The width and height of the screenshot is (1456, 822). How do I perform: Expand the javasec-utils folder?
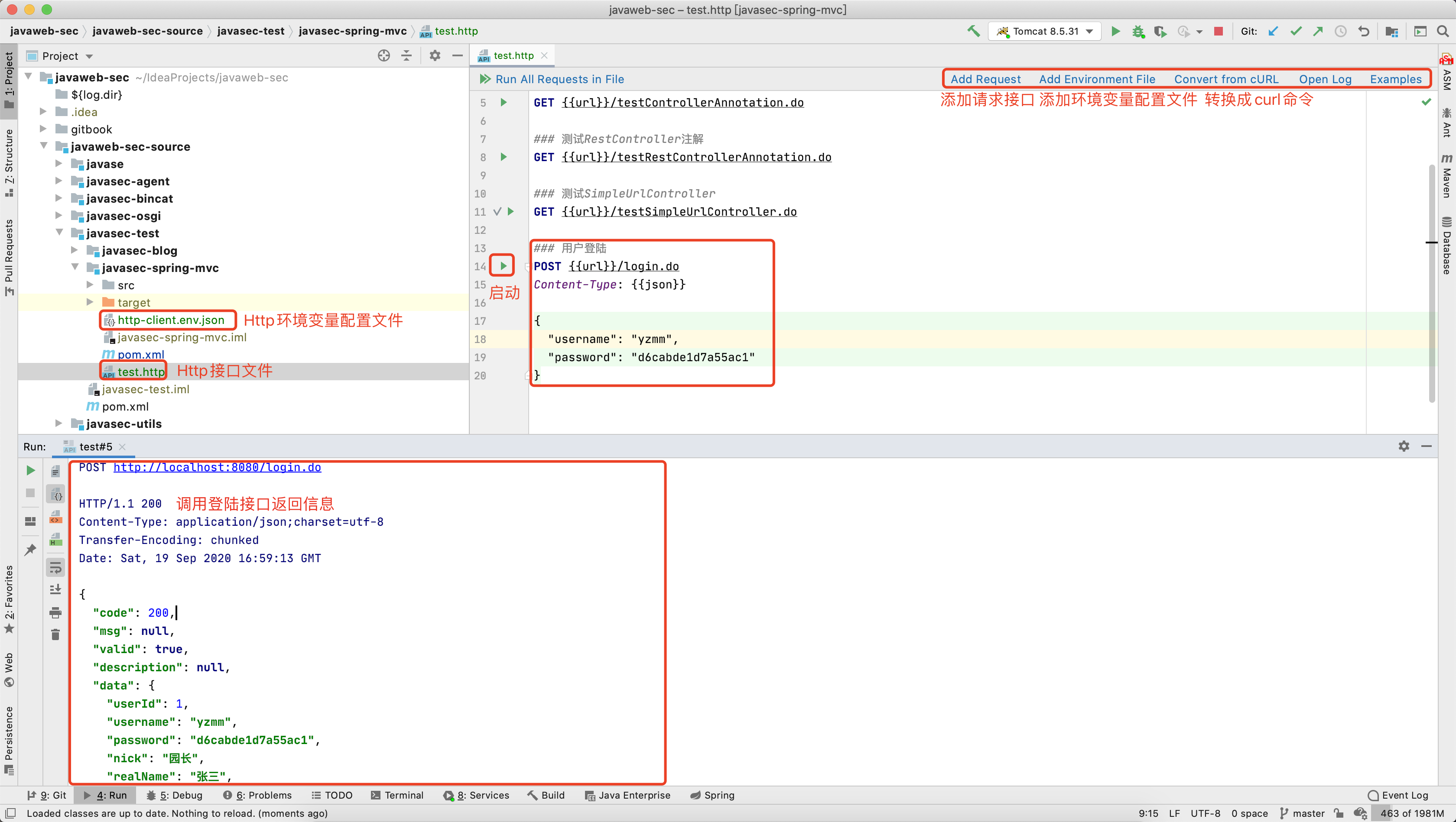point(59,423)
